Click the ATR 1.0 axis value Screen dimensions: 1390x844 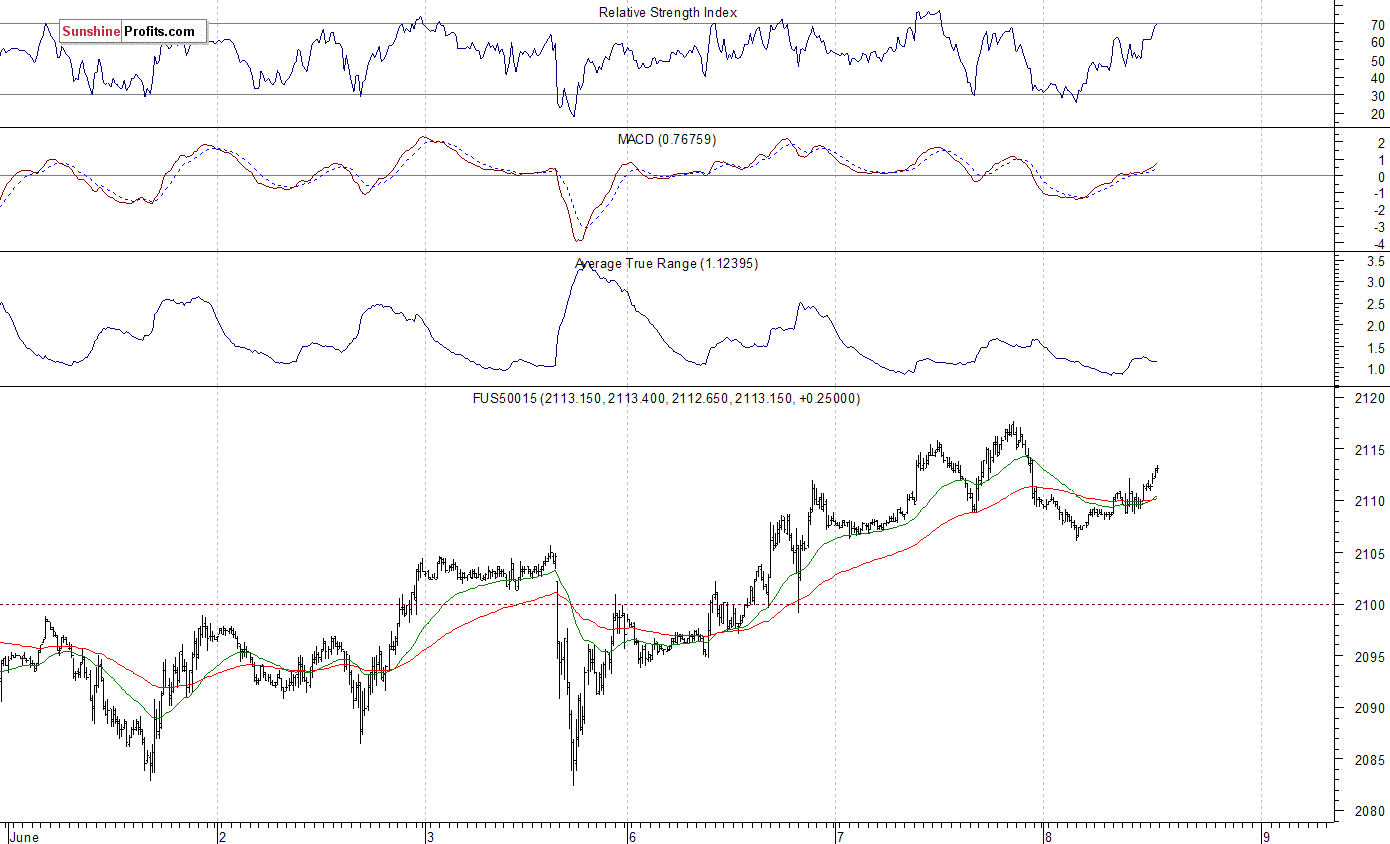click(1374, 370)
